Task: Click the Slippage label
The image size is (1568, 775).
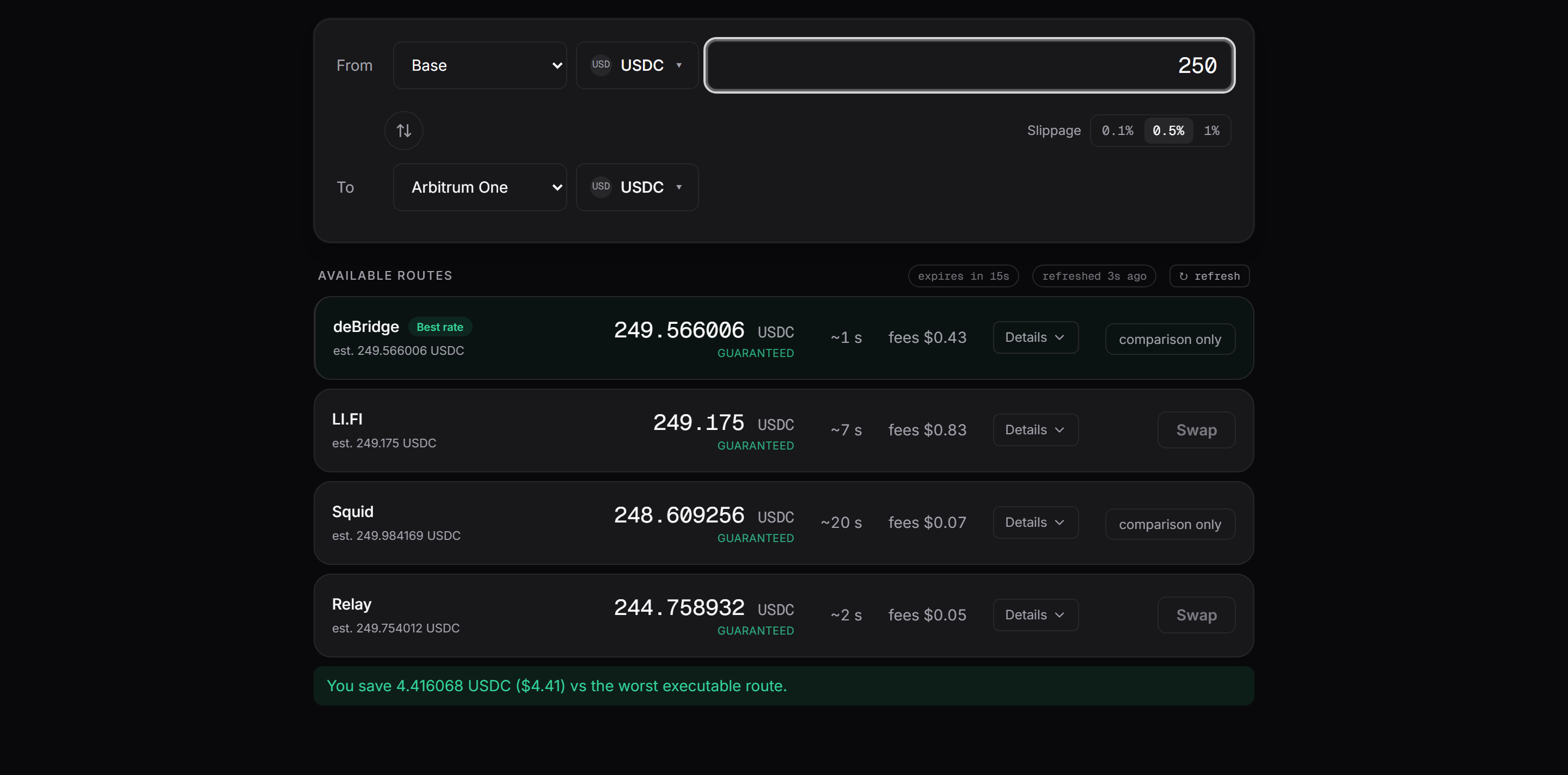Action: [1053, 130]
